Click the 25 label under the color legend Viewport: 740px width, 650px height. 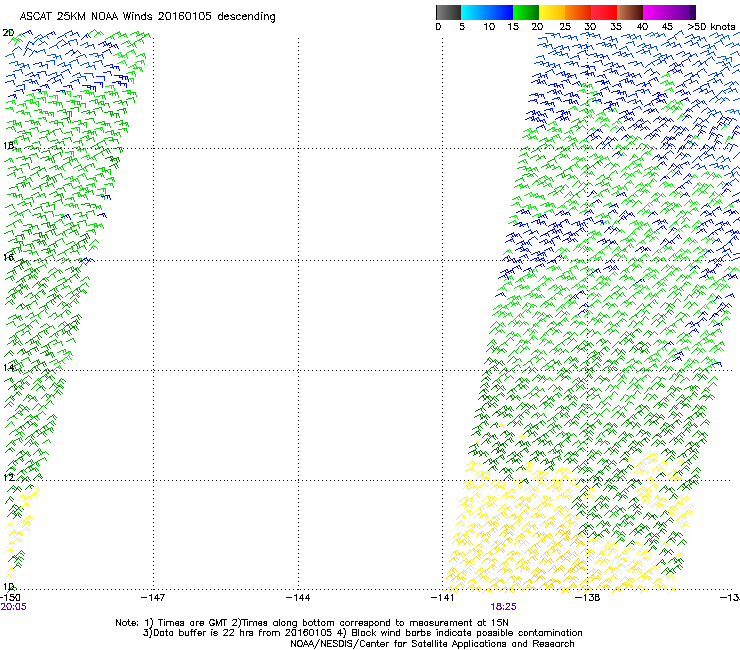(x=565, y=27)
